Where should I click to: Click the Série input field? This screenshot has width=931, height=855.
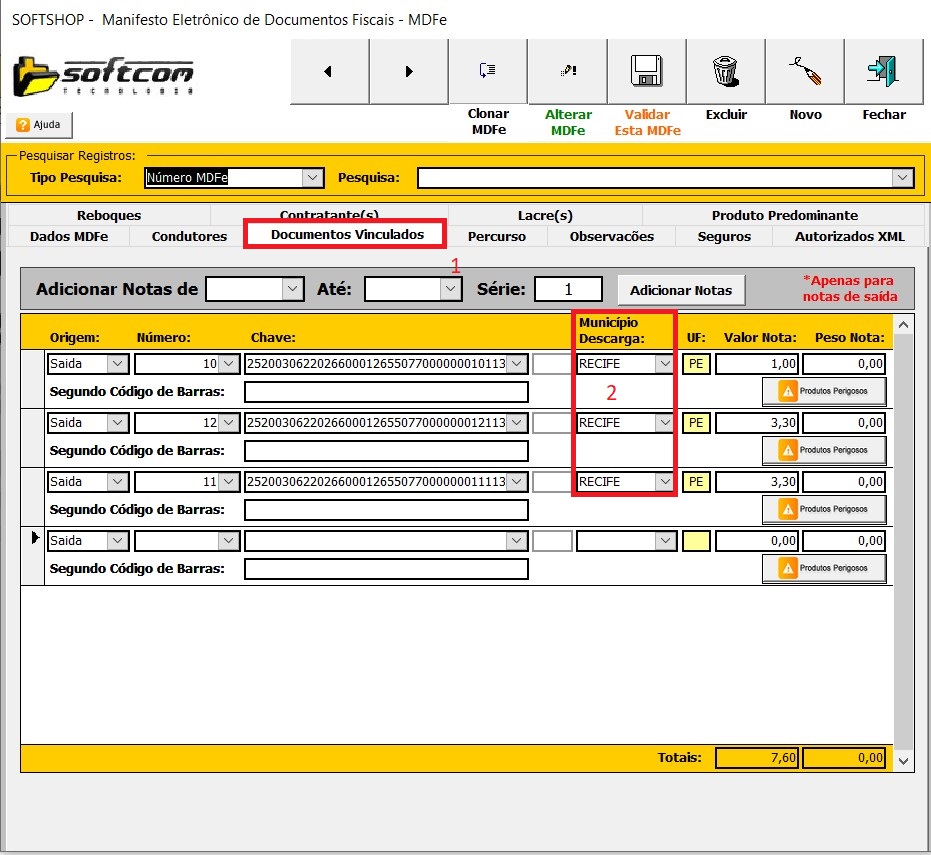(x=568, y=289)
